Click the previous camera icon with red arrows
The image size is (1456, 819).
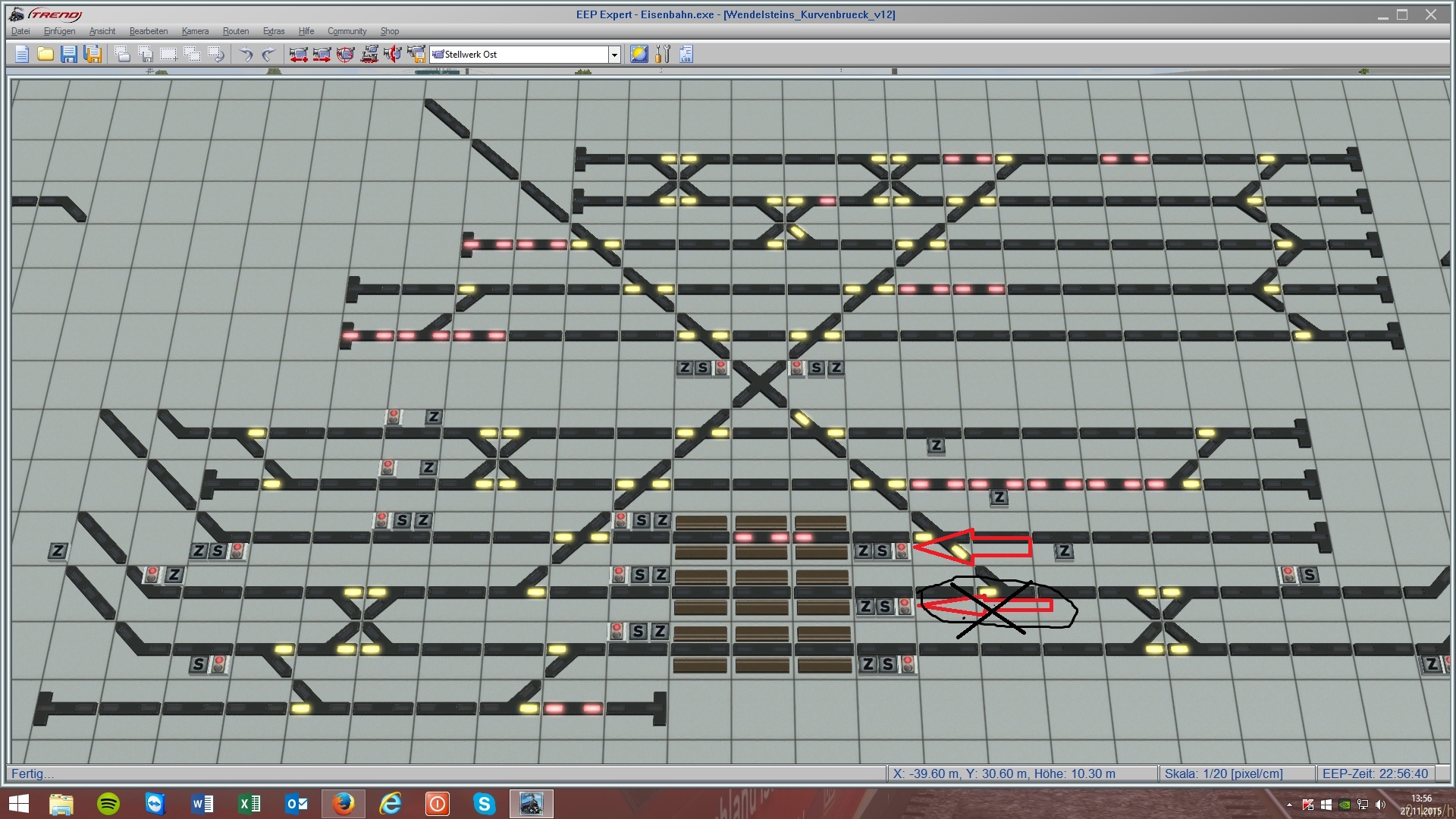pos(298,54)
